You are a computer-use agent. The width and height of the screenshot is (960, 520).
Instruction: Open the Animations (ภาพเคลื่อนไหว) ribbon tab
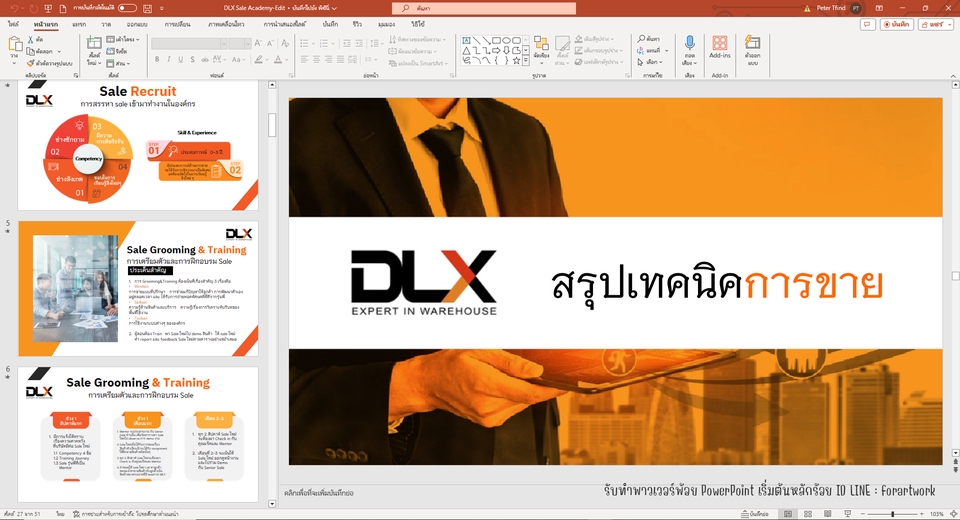pos(226,24)
